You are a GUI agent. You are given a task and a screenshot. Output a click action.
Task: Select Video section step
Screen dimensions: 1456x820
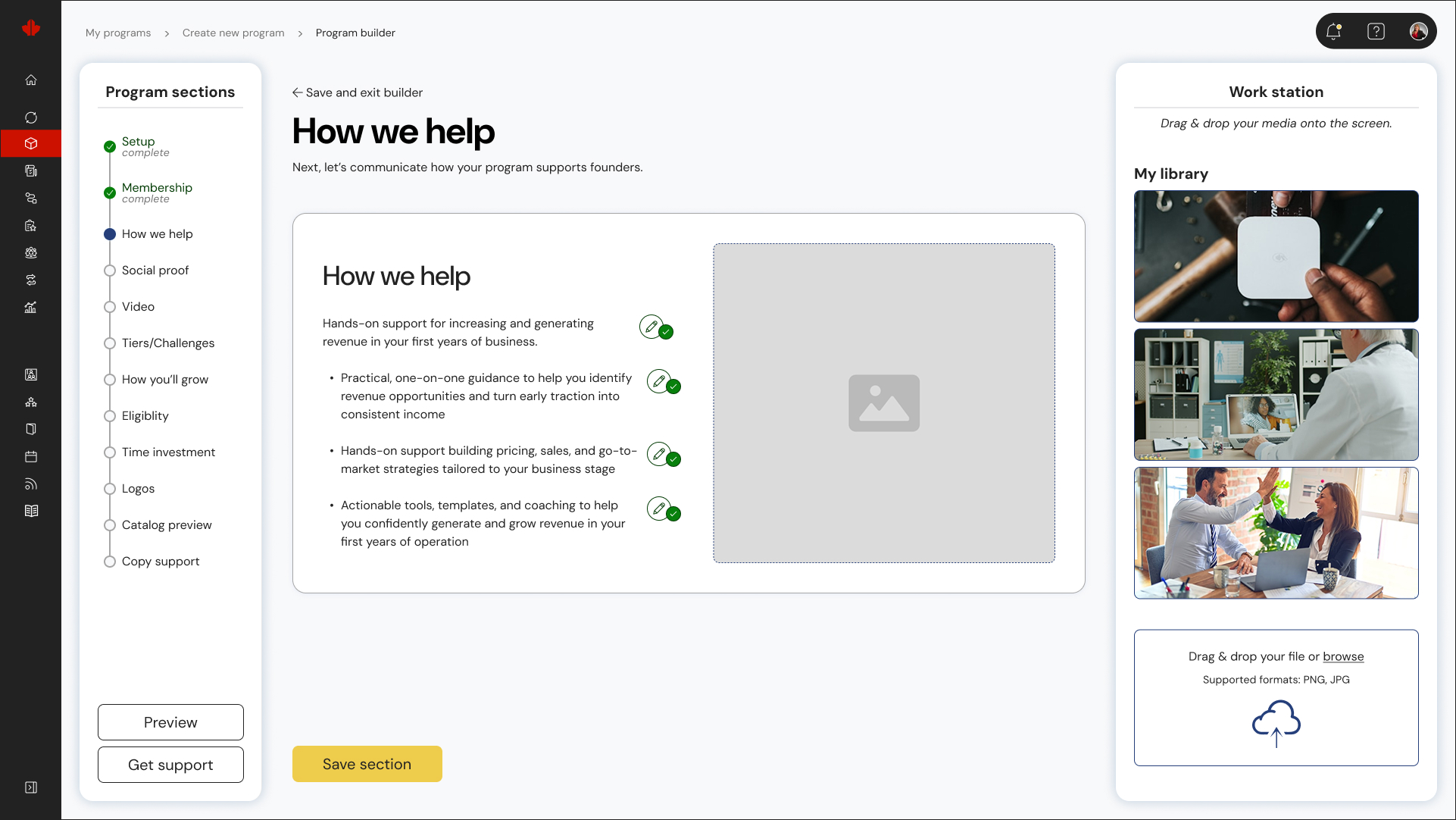(138, 307)
